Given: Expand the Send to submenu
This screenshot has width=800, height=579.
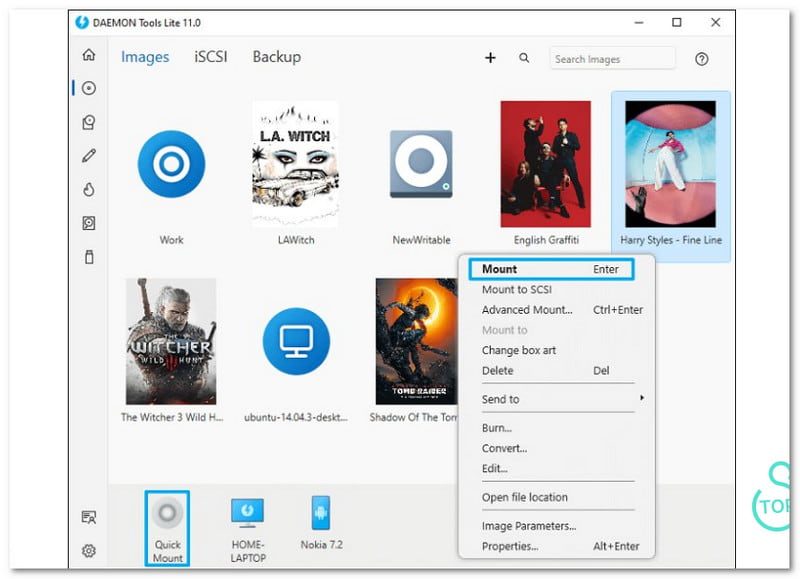Looking at the screenshot, I should [x=558, y=399].
